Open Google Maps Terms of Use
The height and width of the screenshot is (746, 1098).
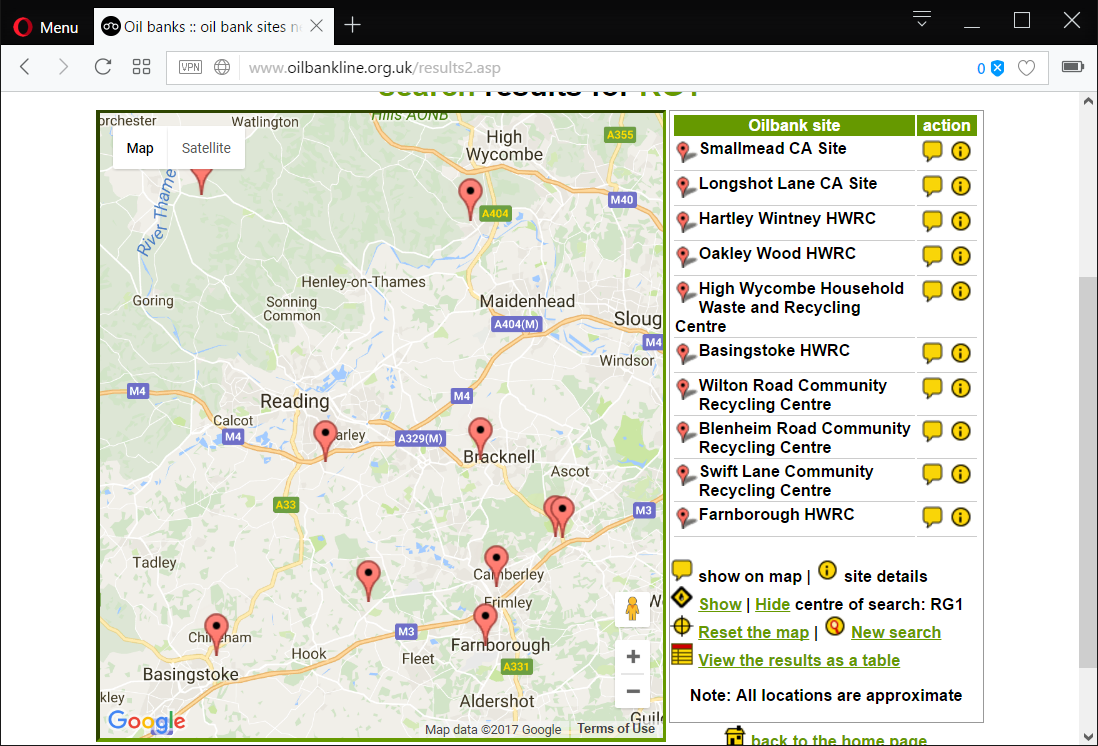[x=616, y=728]
